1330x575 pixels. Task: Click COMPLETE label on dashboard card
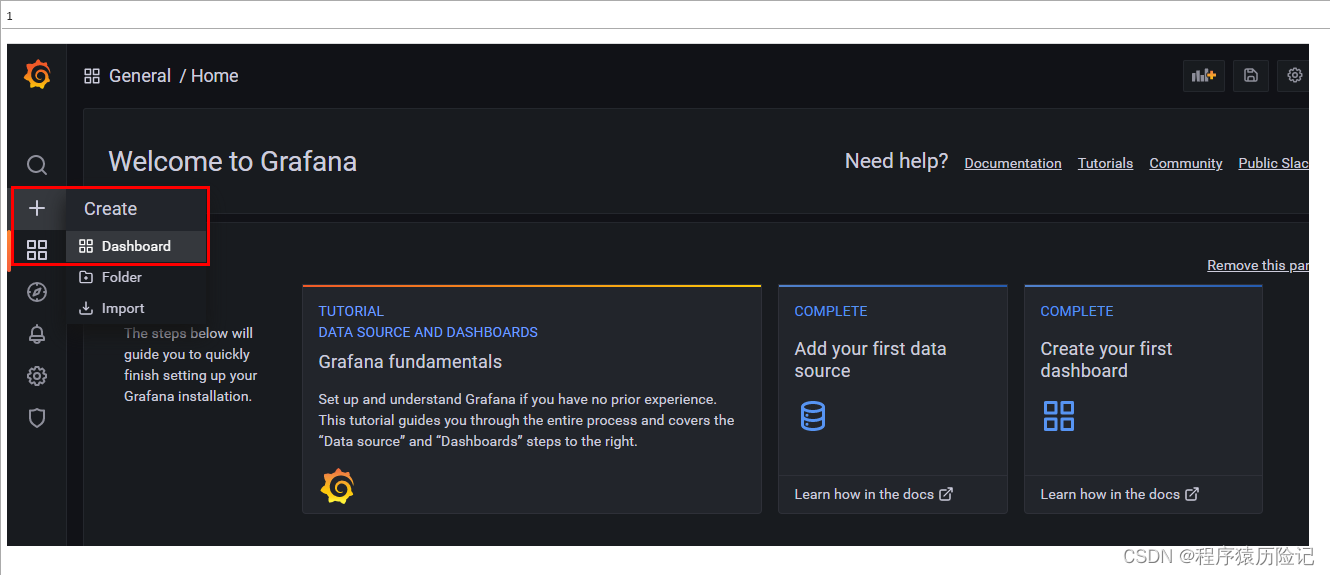pyautogui.click(x=1076, y=311)
